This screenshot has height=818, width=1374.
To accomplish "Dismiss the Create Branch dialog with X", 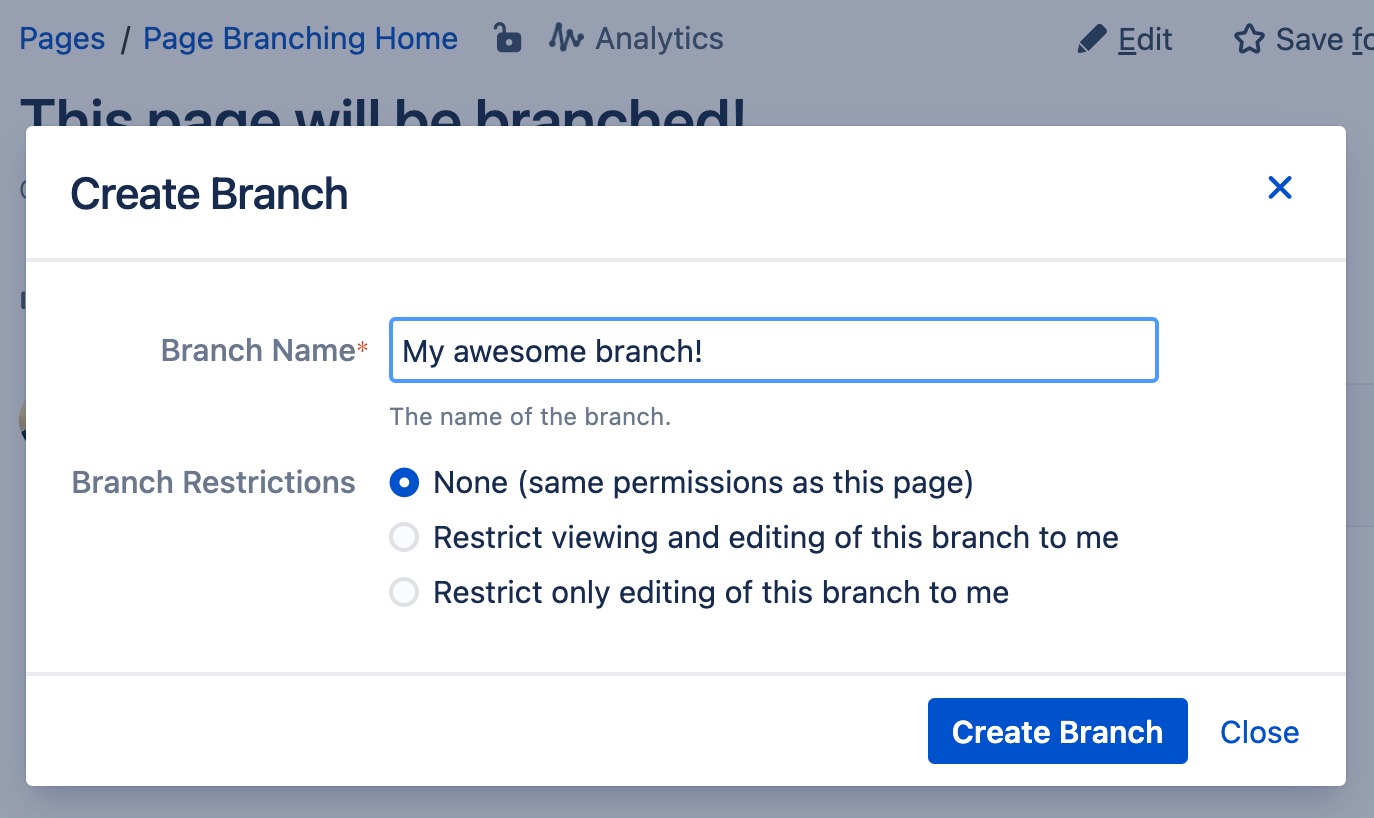I will pos(1280,188).
